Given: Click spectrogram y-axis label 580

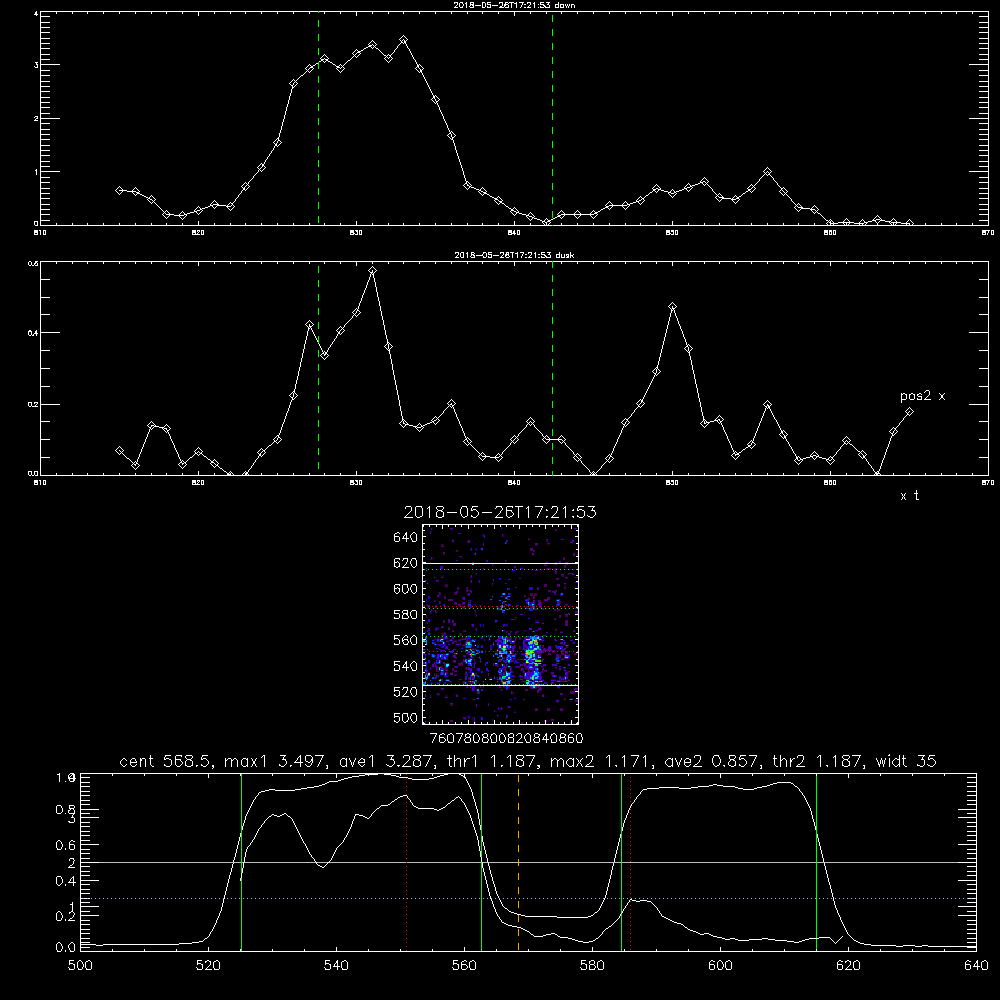Looking at the screenshot, I should coord(406,615).
